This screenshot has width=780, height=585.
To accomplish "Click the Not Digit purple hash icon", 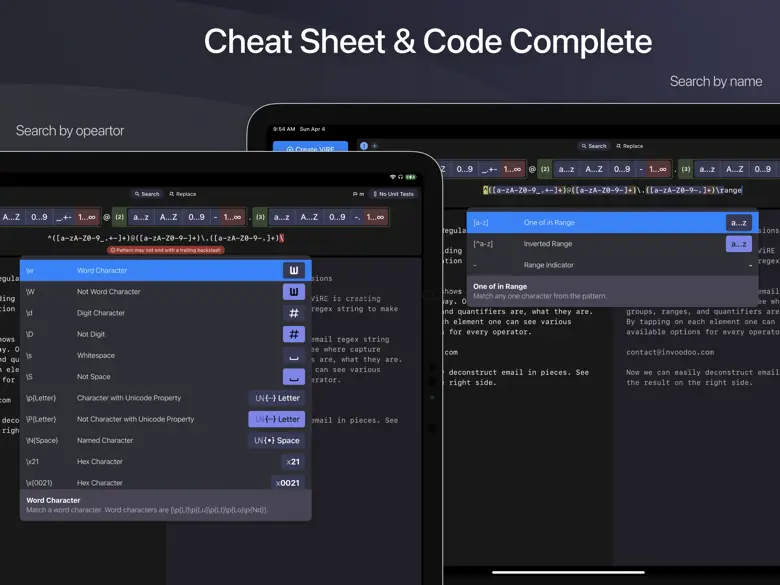I will 293,334.
